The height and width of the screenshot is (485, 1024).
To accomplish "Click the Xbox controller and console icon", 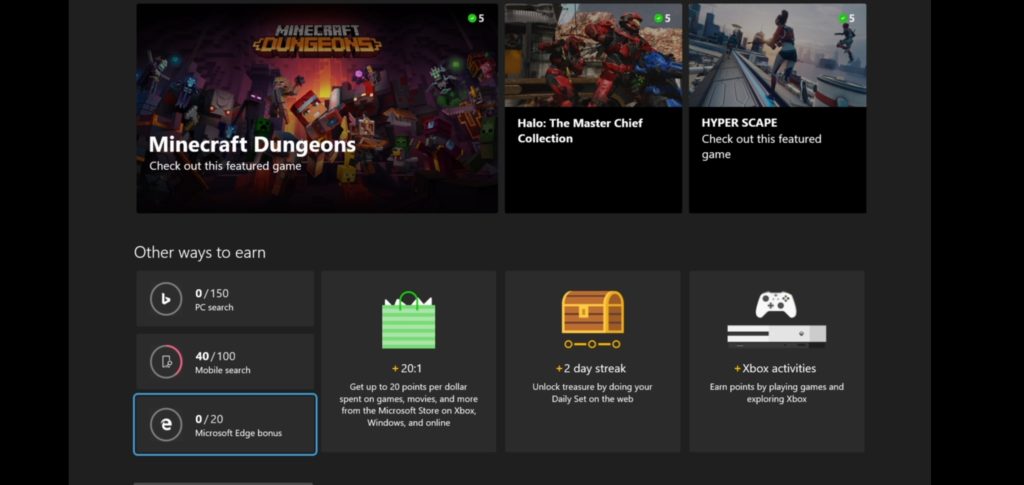I will click(x=776, y=318).
